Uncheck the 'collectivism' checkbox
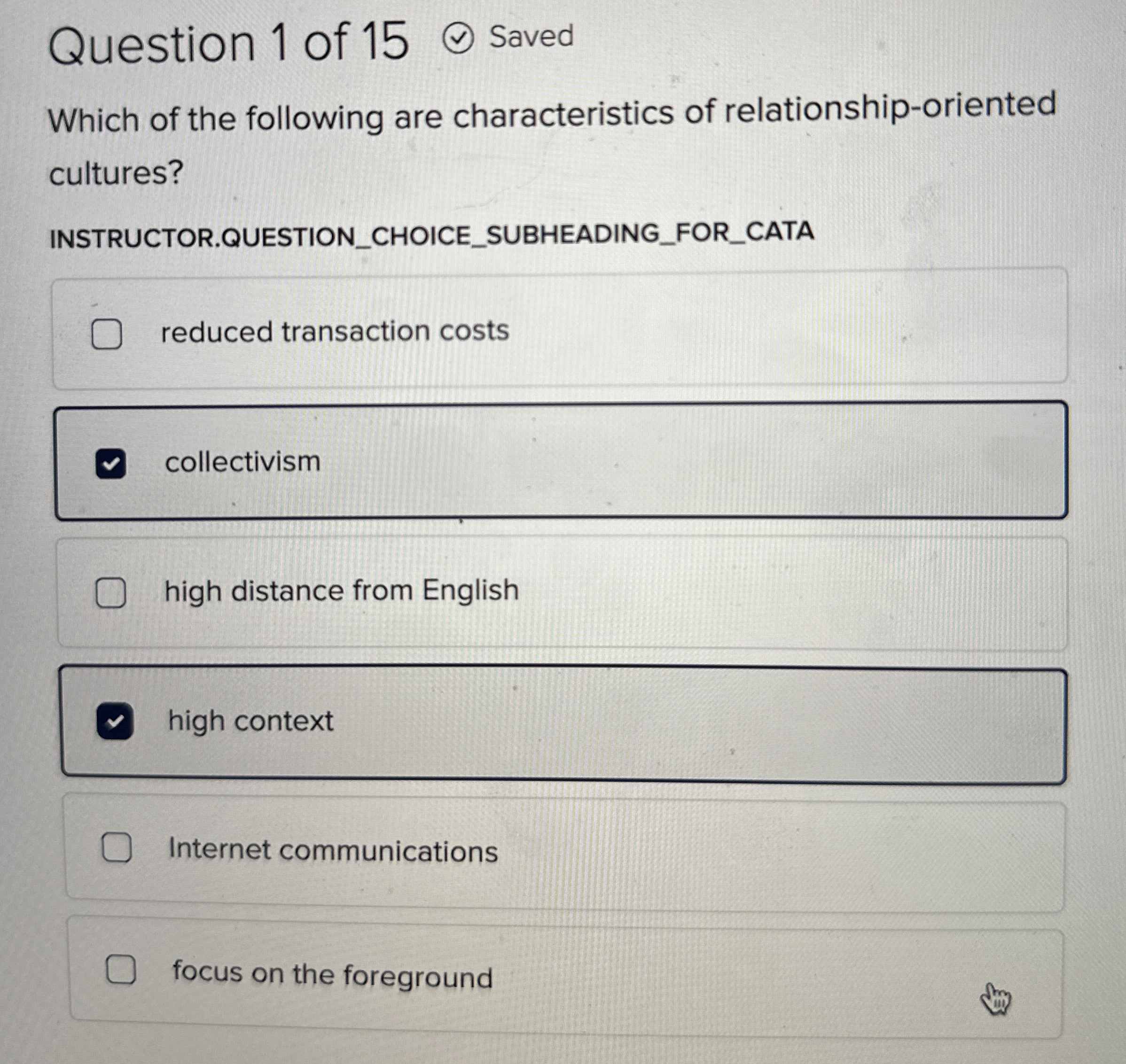Viewport: 1126px width, 1064px height. [112, 462]
